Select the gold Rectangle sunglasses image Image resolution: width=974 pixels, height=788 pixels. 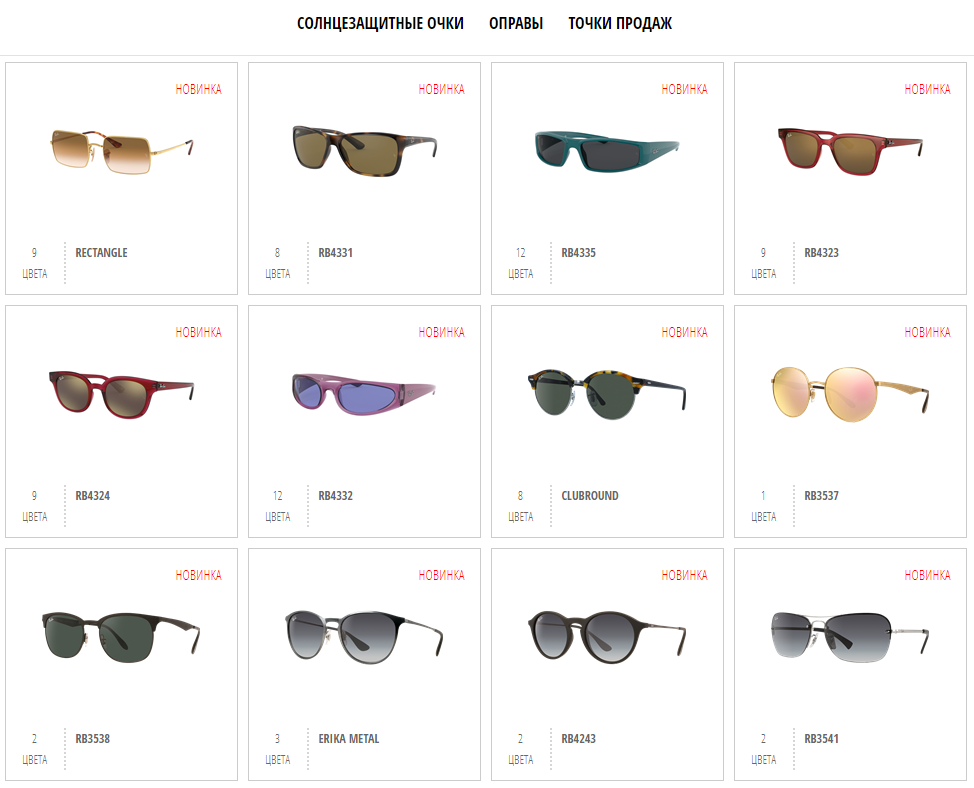[122, 152]
